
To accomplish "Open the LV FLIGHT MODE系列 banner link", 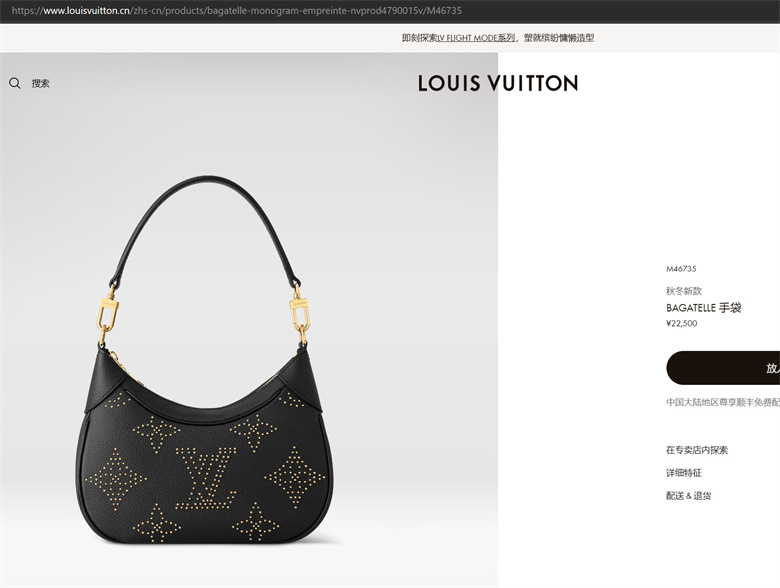I will (x=476, y=38).
